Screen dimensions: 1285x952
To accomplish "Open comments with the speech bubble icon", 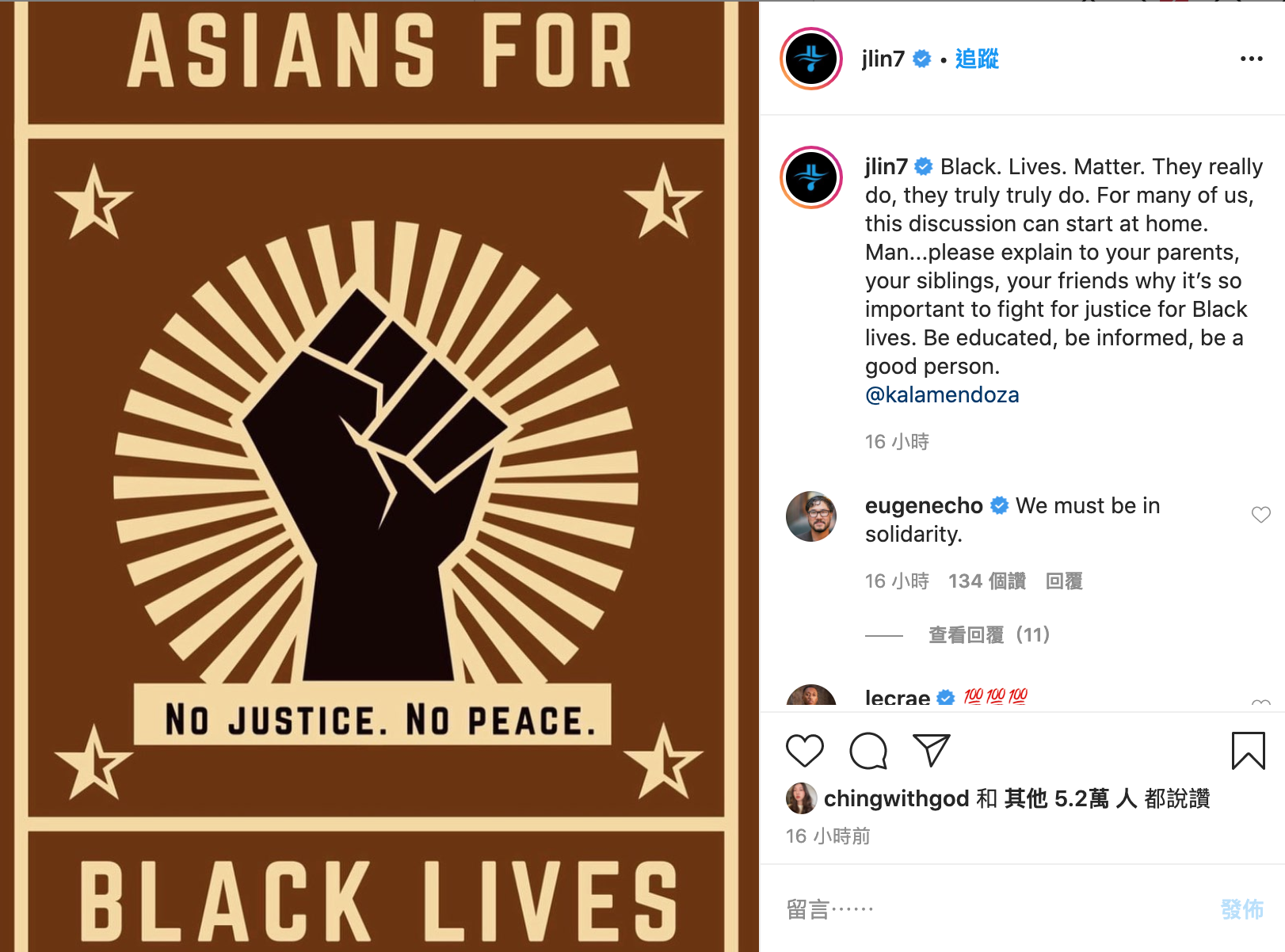I will [868, 751].
